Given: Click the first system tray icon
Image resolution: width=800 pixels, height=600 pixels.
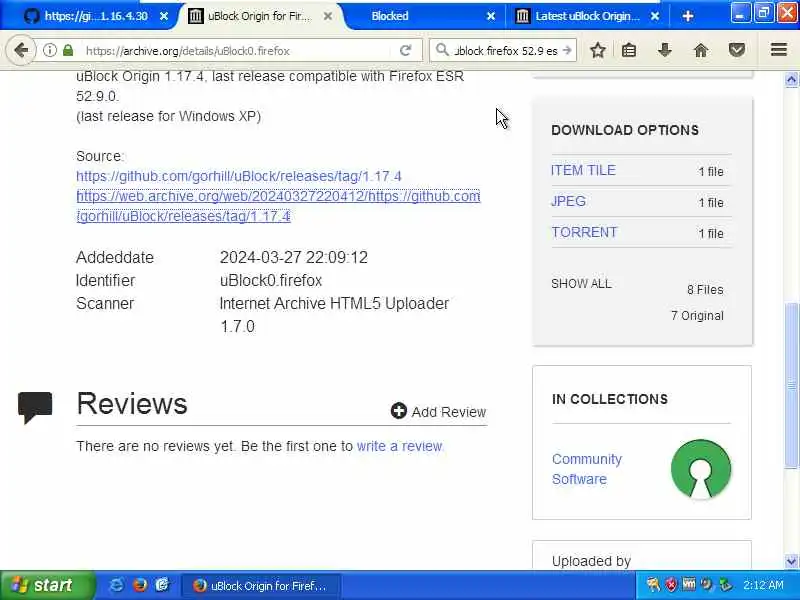Looking at the screenshot, I should 653,585.
